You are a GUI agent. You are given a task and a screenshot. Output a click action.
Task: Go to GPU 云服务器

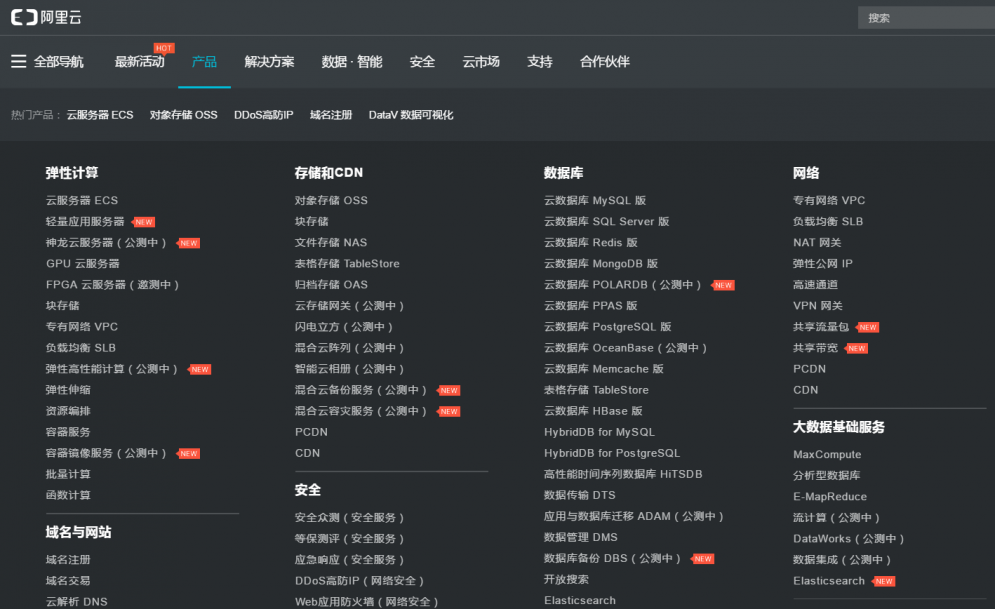coord(82,263)
